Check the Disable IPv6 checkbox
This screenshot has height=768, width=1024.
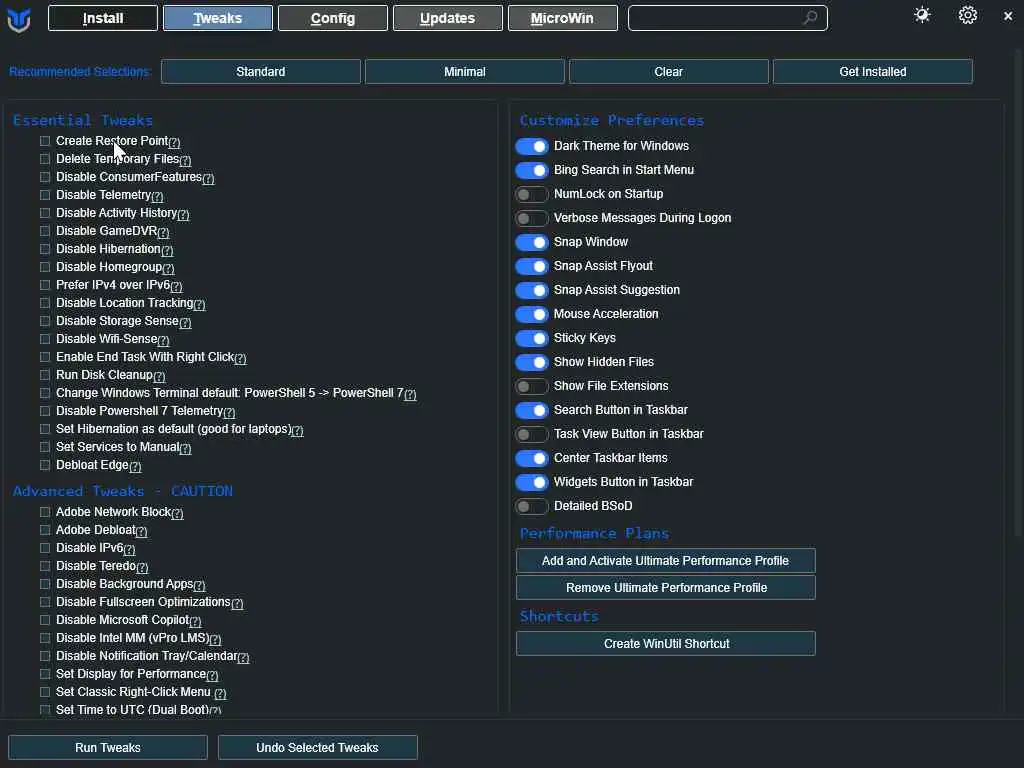pos(45,548)
